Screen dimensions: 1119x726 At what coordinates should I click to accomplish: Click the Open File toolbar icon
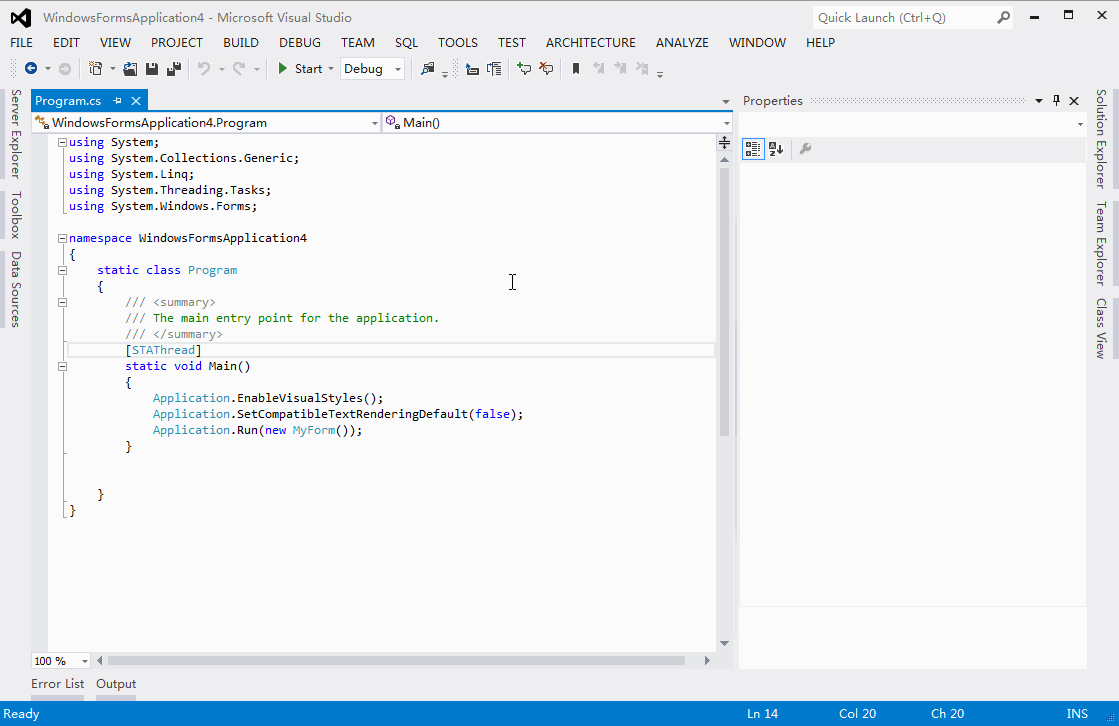click(130, 68)
